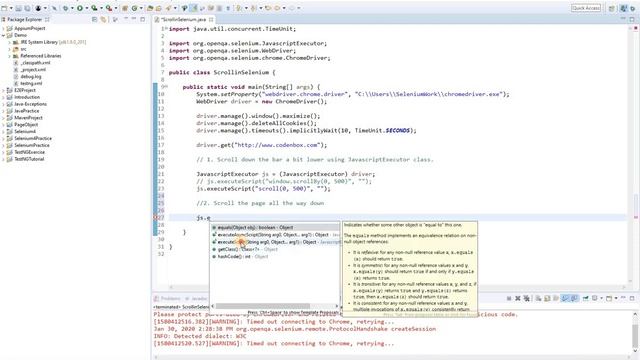
Task: Toggle the Mark Occurrences toolbar button
Action: pyautogui.click(x=193, y=8)
